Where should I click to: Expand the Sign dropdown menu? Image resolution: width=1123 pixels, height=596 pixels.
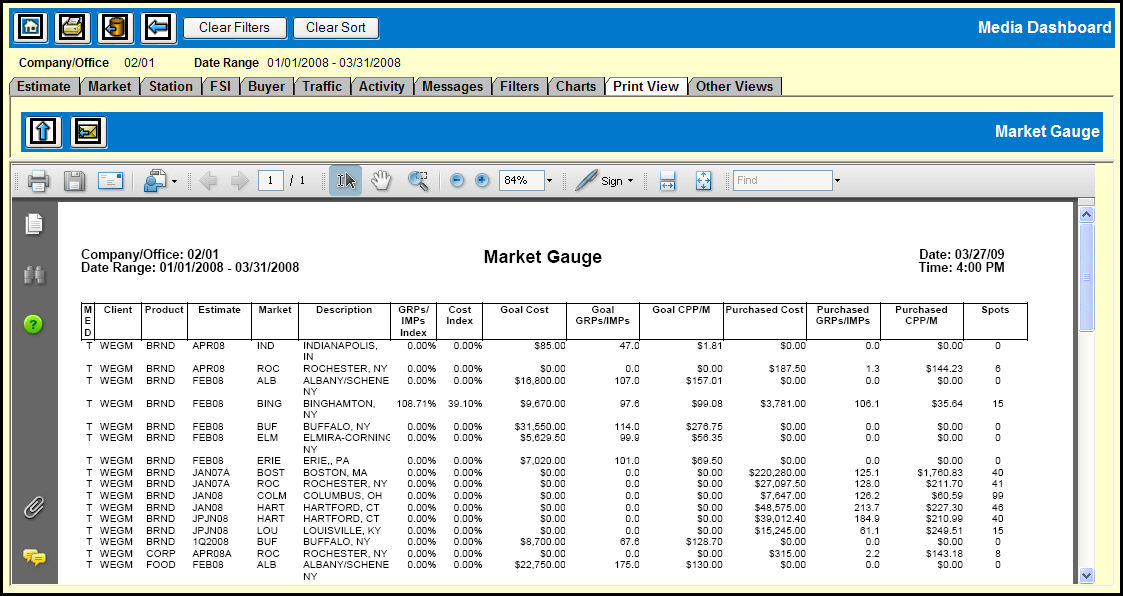[630, 181]
